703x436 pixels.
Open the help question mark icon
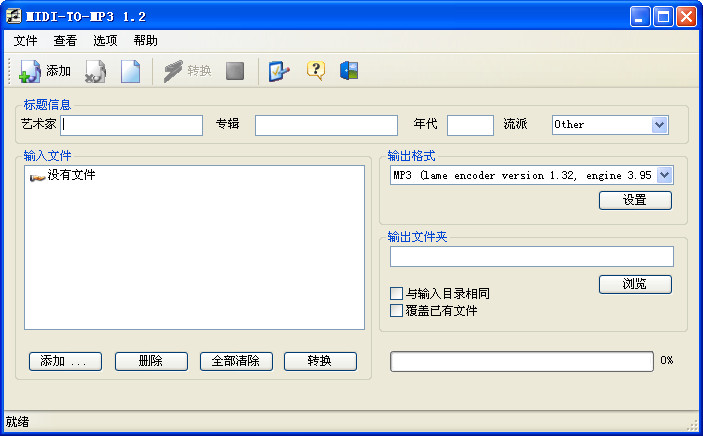[316, 70]
